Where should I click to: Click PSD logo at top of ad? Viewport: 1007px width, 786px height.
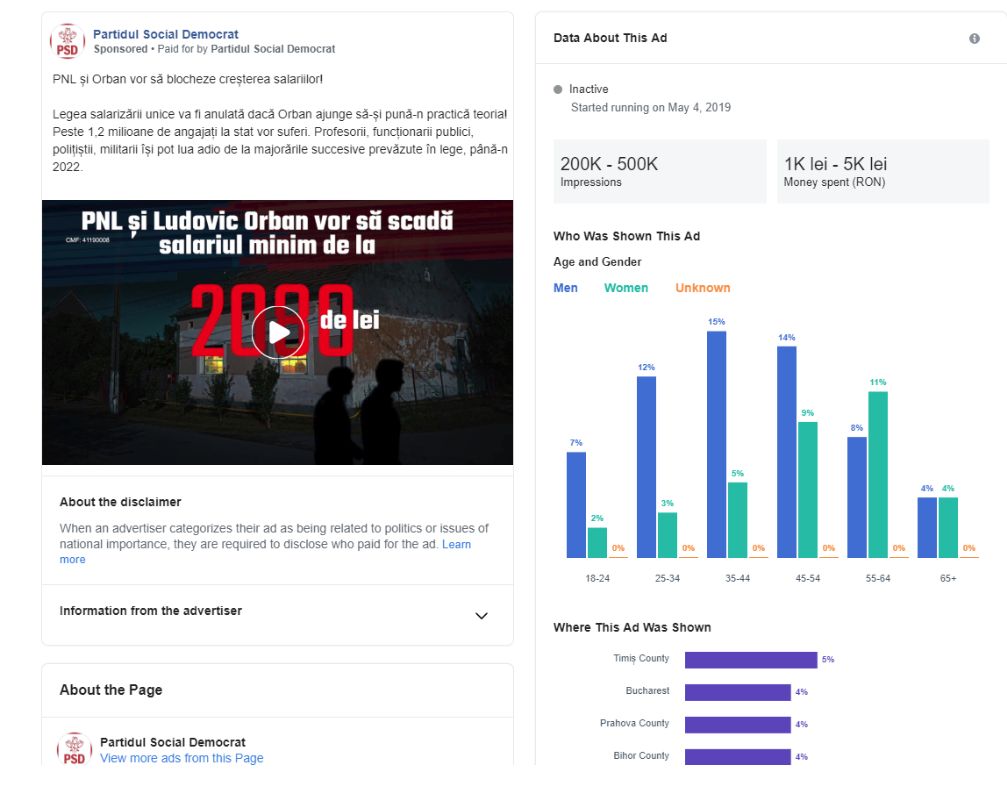point(68,41)
